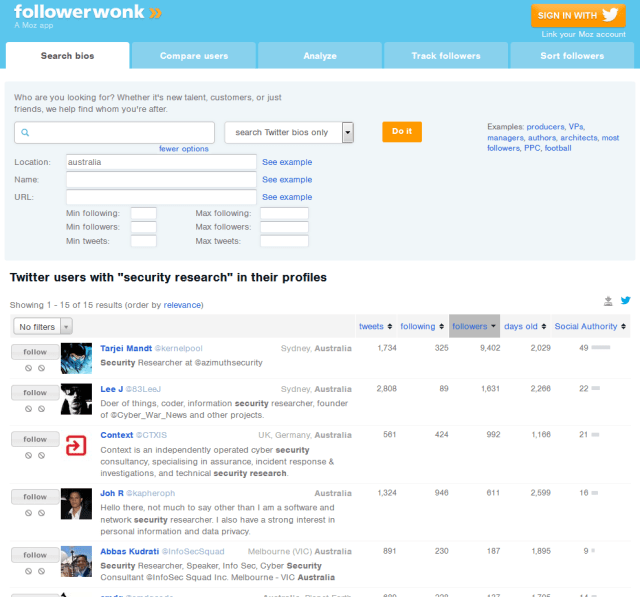Click See example next to URL
The height and width of the screenshot is (597, 640).
(x=287, y=197)
